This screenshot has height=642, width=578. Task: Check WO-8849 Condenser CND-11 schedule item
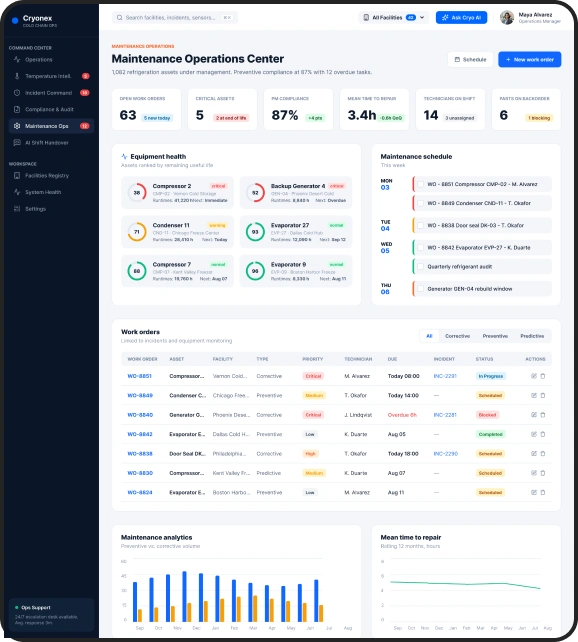[420, 203]
